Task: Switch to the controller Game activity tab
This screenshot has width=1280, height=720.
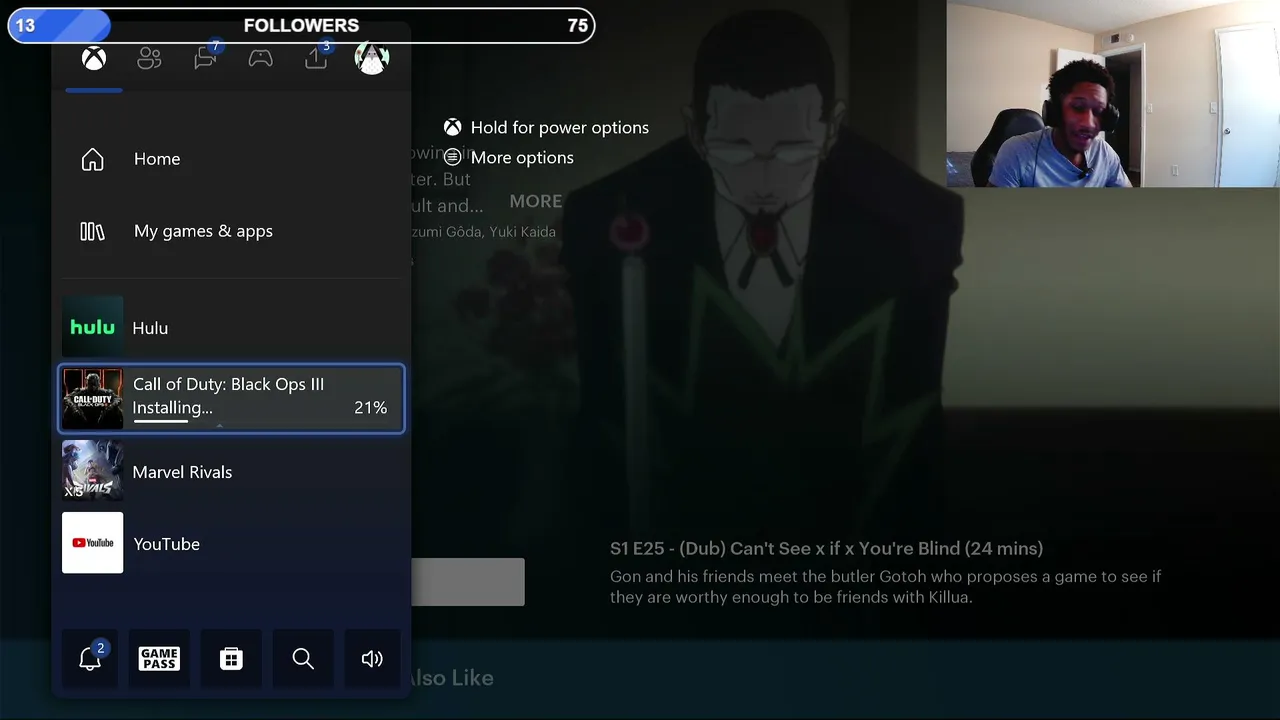Action: click(260, 59)
